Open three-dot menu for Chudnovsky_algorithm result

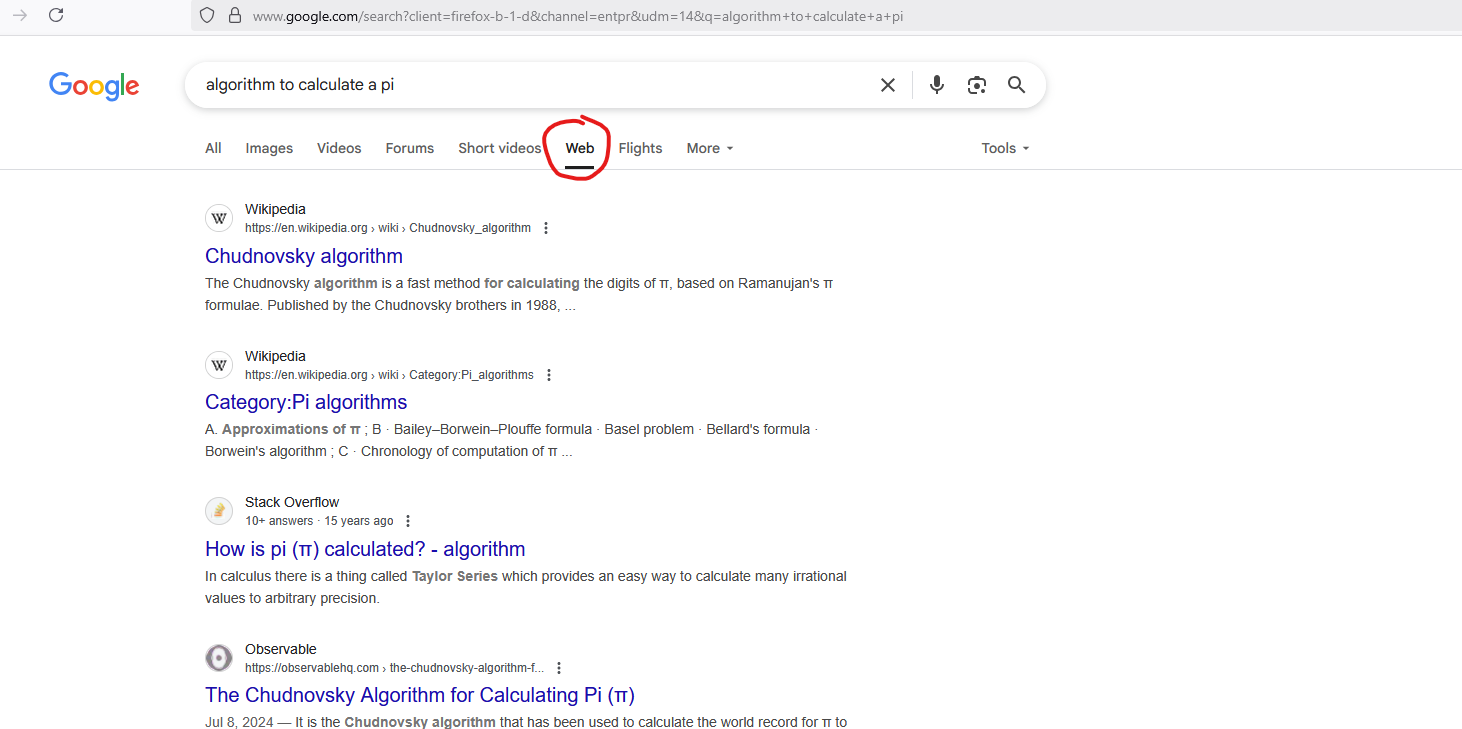546,228
